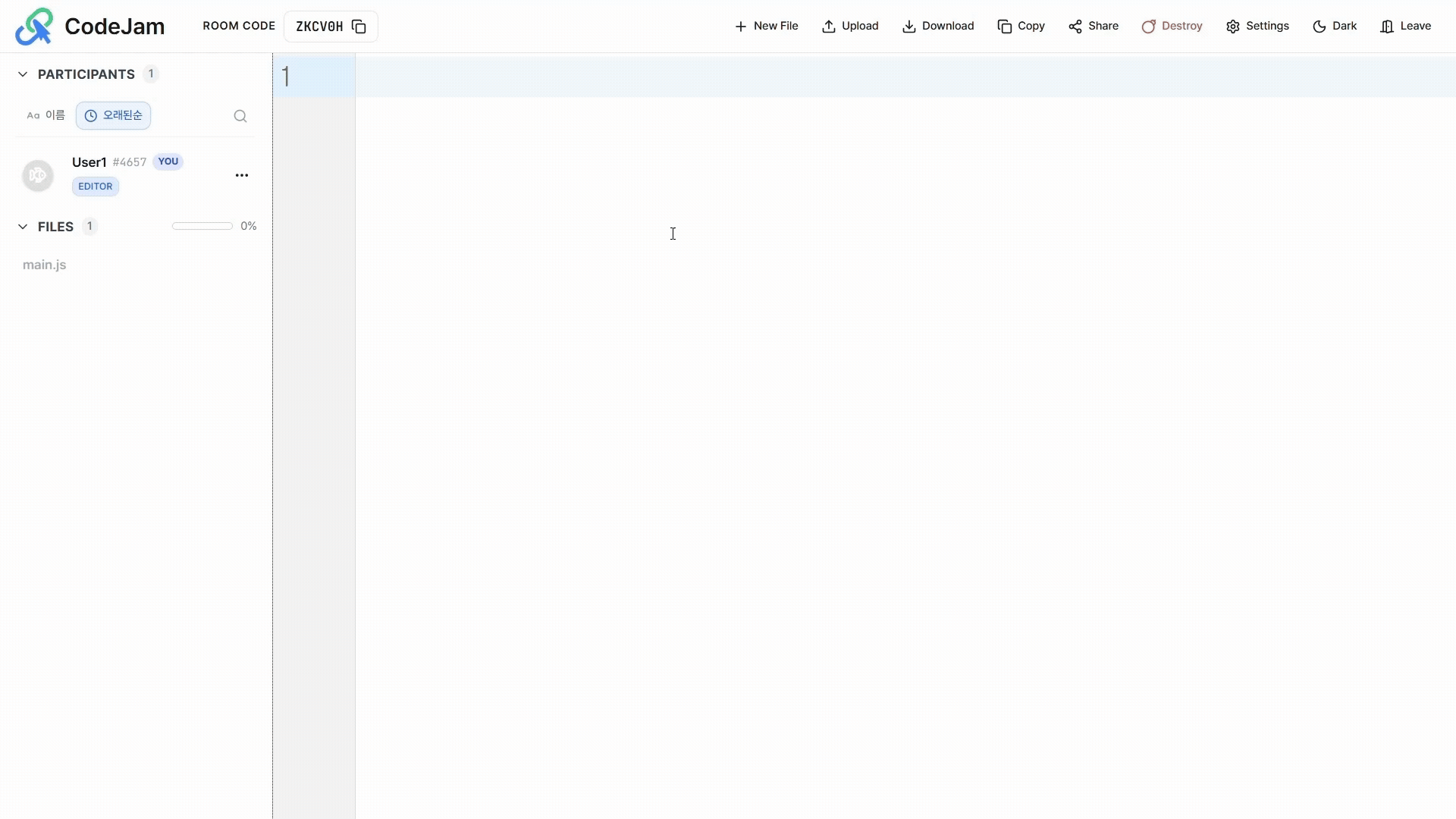Leave the room

click(1406, 27)
